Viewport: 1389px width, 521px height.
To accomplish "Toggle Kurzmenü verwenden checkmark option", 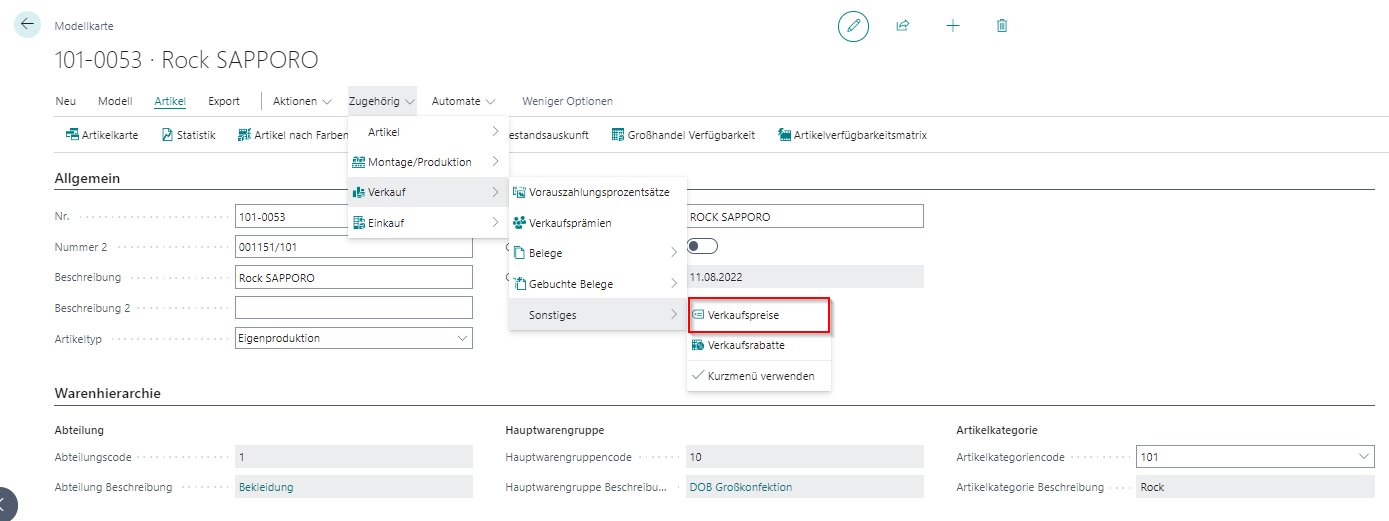I will [760, 376].
